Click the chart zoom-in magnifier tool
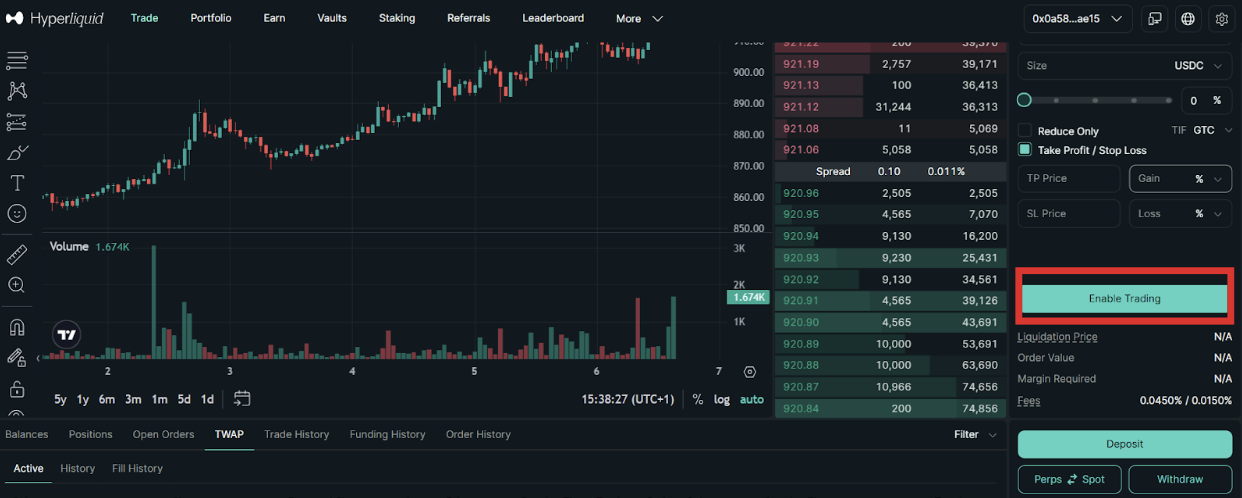Viewport: 1242px width, 498px height. [17, 285]
